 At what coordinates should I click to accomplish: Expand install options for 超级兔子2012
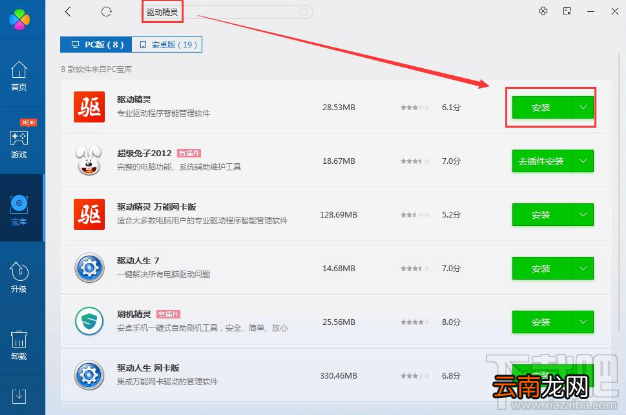click(583, 161)
